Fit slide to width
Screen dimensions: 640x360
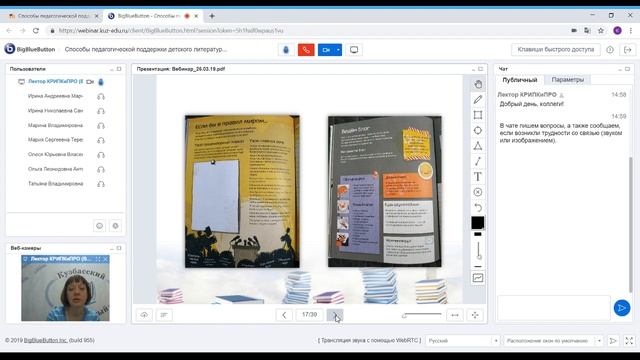click(455, 315)
